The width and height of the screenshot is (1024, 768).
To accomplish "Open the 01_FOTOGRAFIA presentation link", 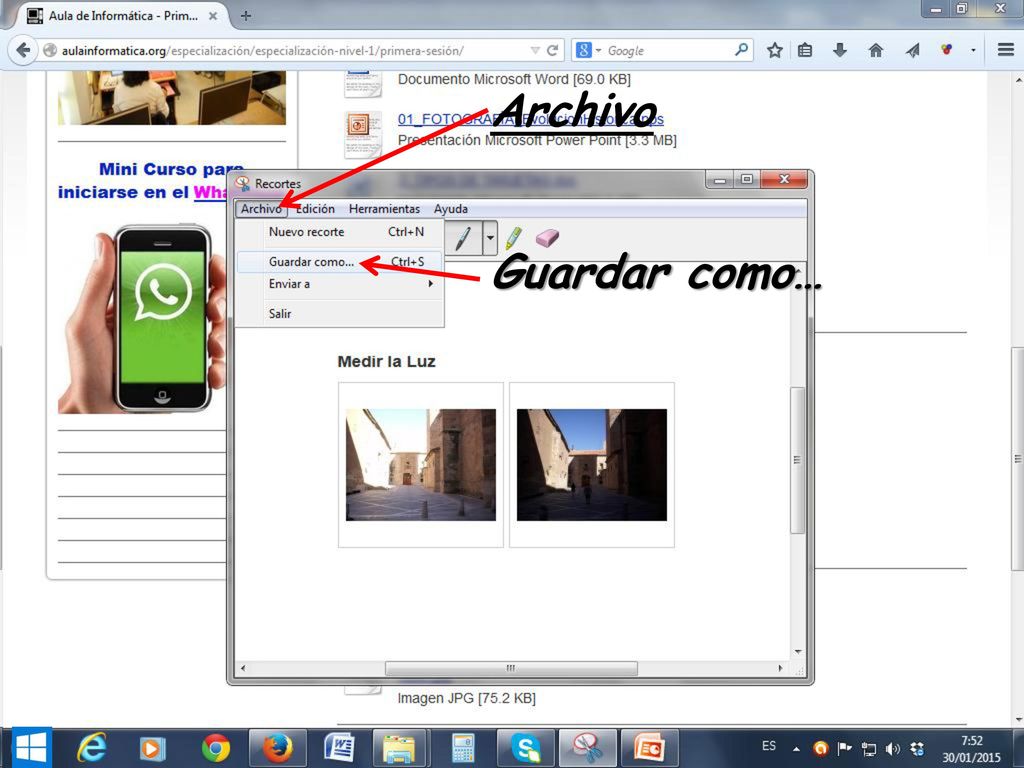I will 530,119.
